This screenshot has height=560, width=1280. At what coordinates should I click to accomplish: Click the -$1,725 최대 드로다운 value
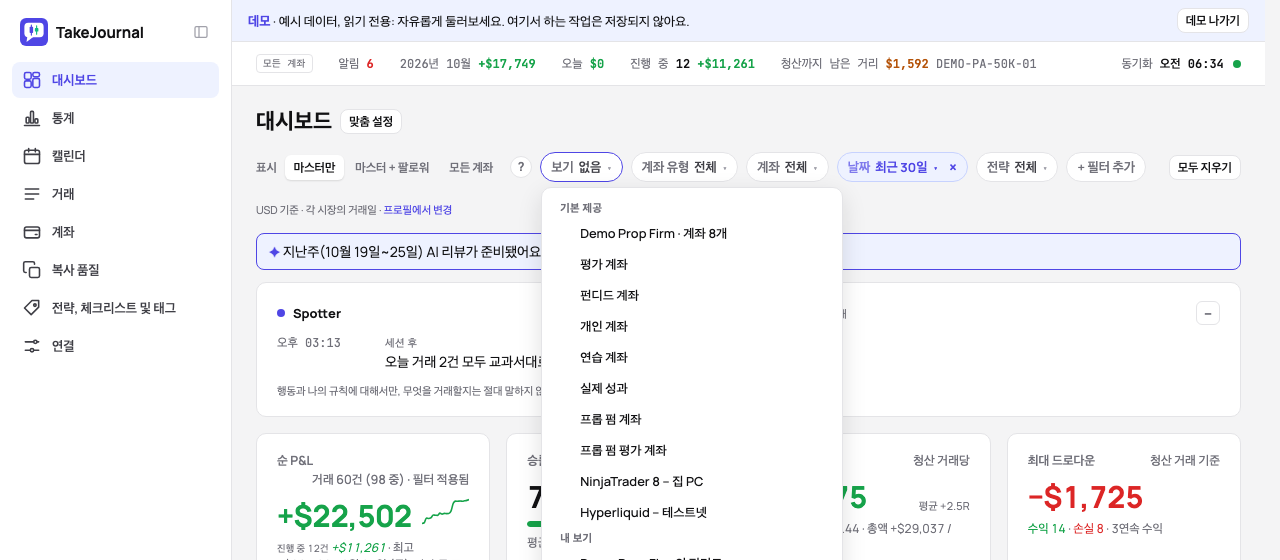click(1085, 497)
